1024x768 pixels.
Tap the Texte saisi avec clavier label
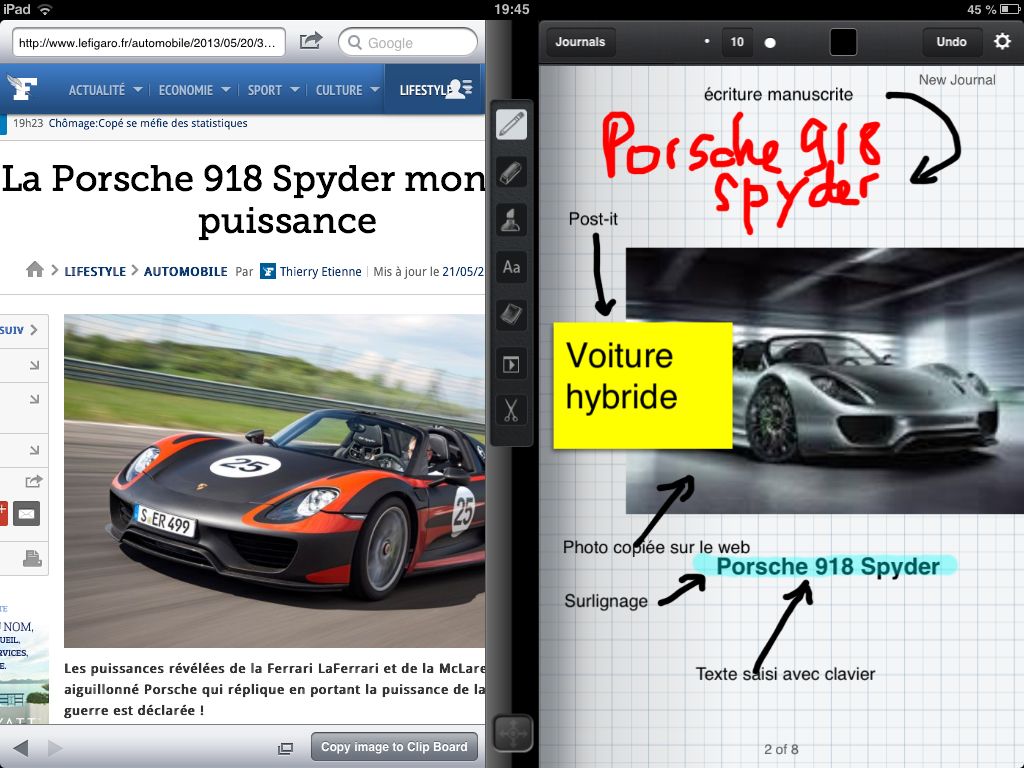click(x=785, y=674)
